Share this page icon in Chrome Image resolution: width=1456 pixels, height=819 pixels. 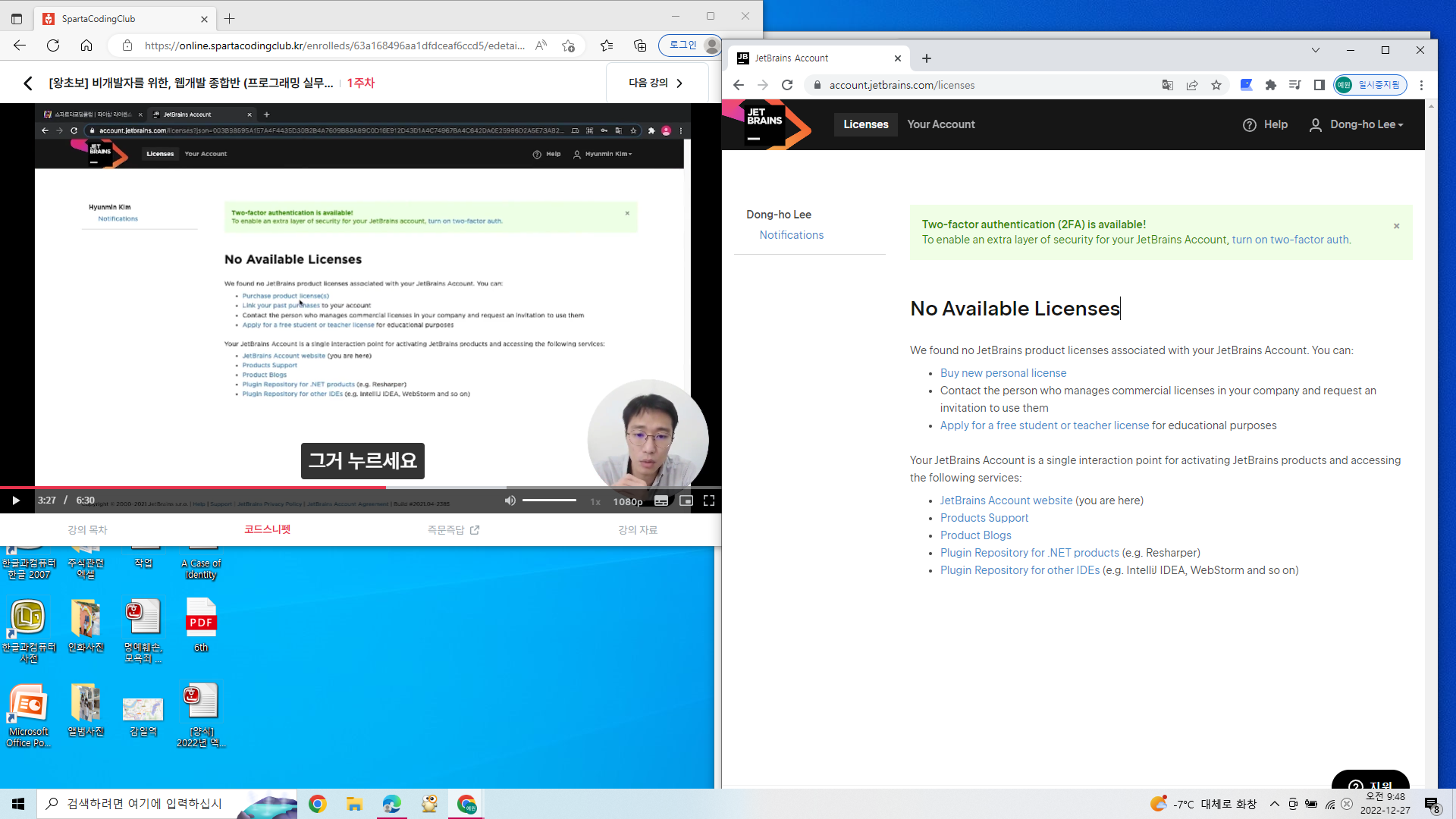tap(1192, 85)
